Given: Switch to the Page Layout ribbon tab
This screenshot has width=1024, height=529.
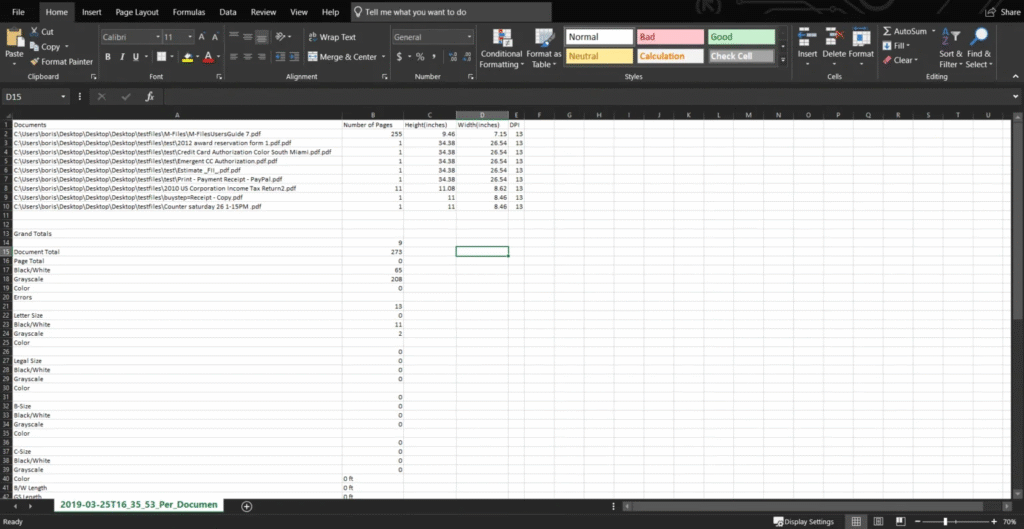Looking at the screenshot, I should click(x=137, y=12).
